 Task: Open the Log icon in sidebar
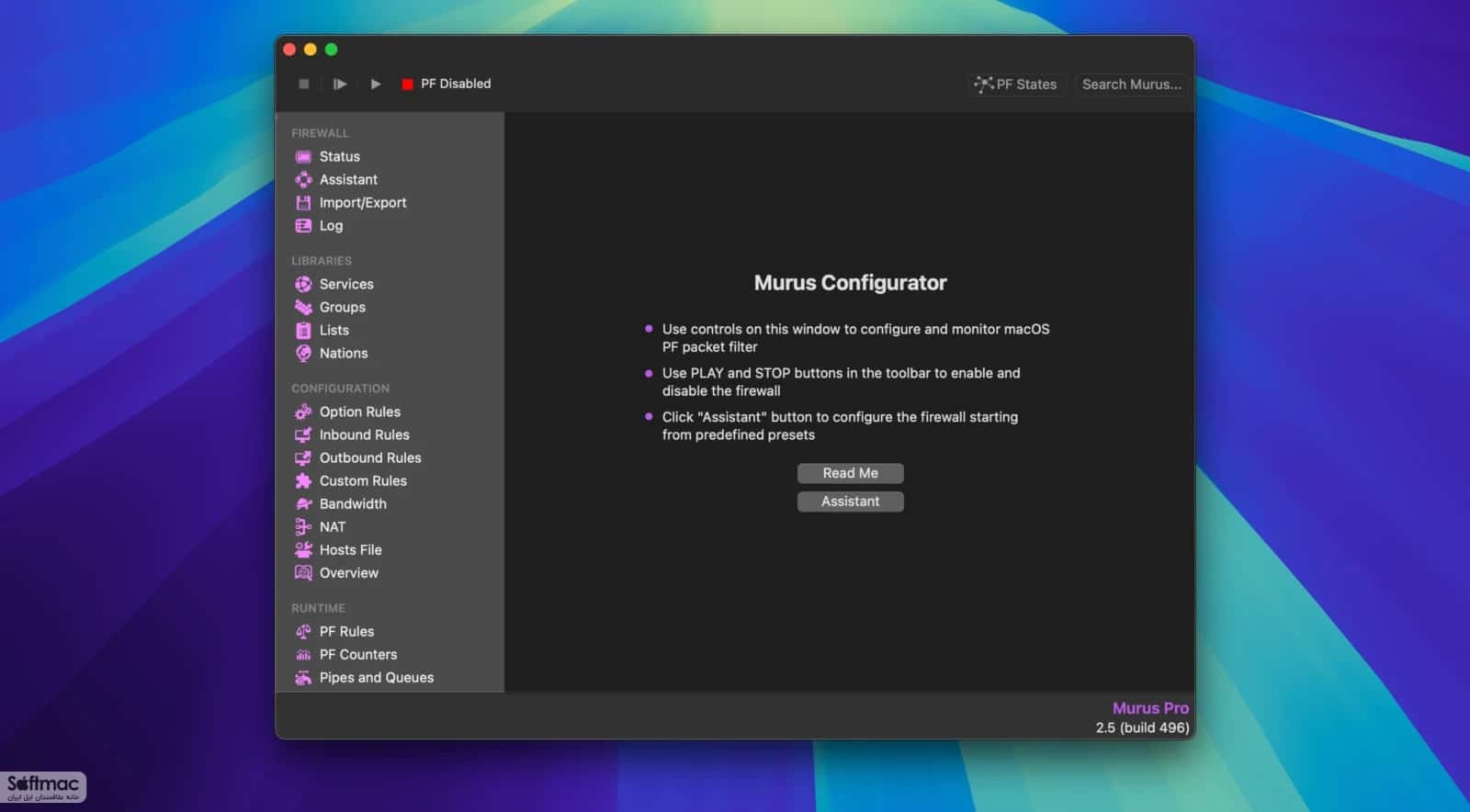[x=303, y=226]
